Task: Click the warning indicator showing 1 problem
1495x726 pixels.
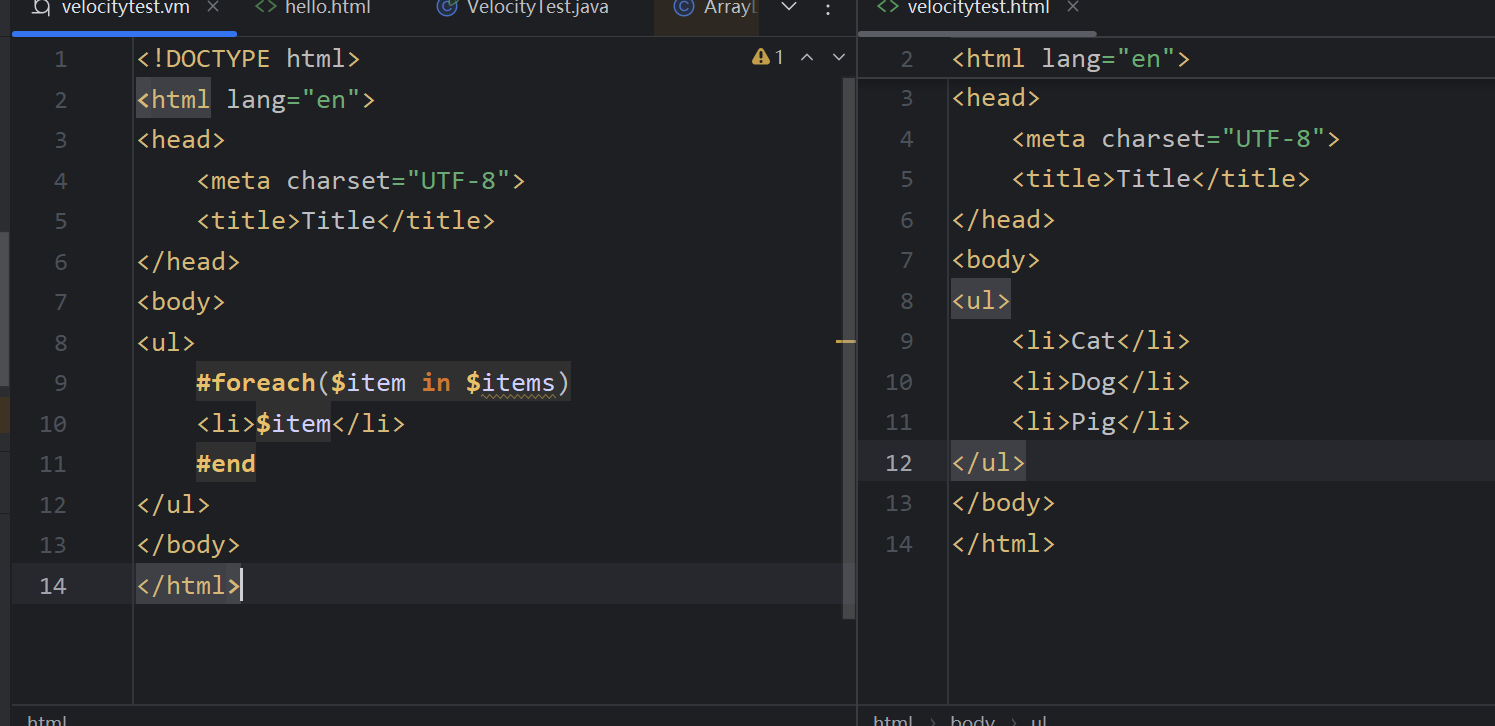Action: pos(768,58)
